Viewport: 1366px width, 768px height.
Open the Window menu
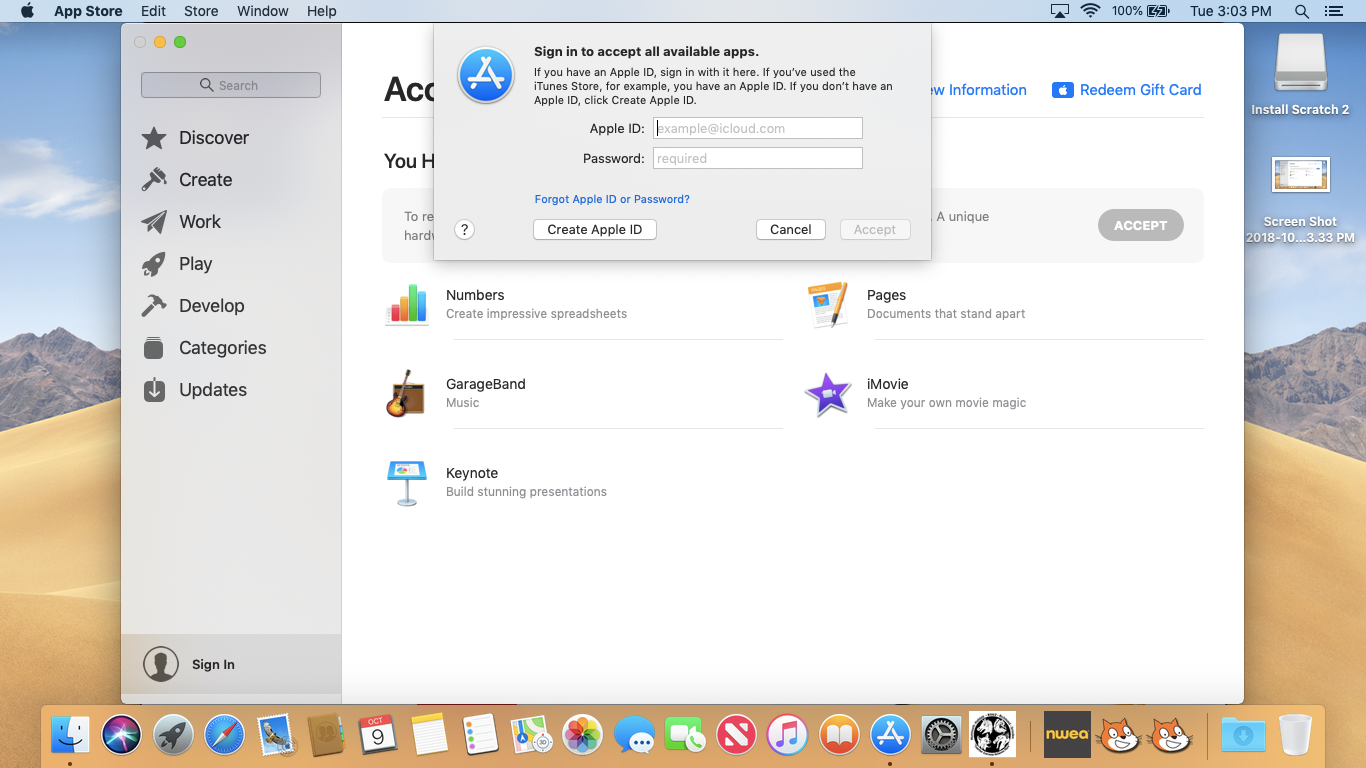coord(263,11)
